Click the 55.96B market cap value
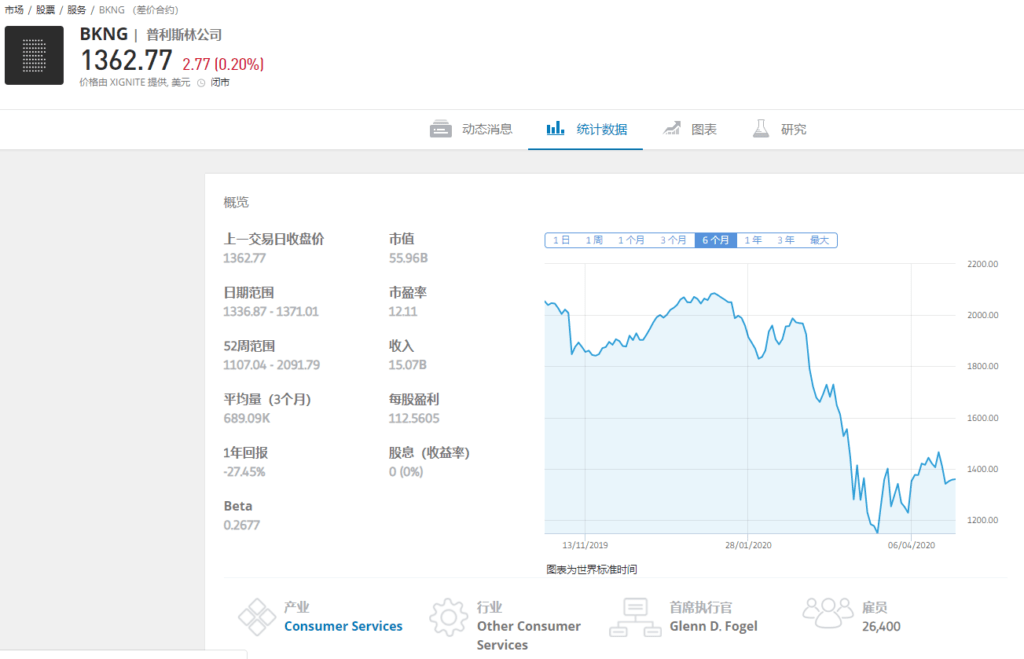The height and width of the screenshot is (659, 1024). click(408, 258)
